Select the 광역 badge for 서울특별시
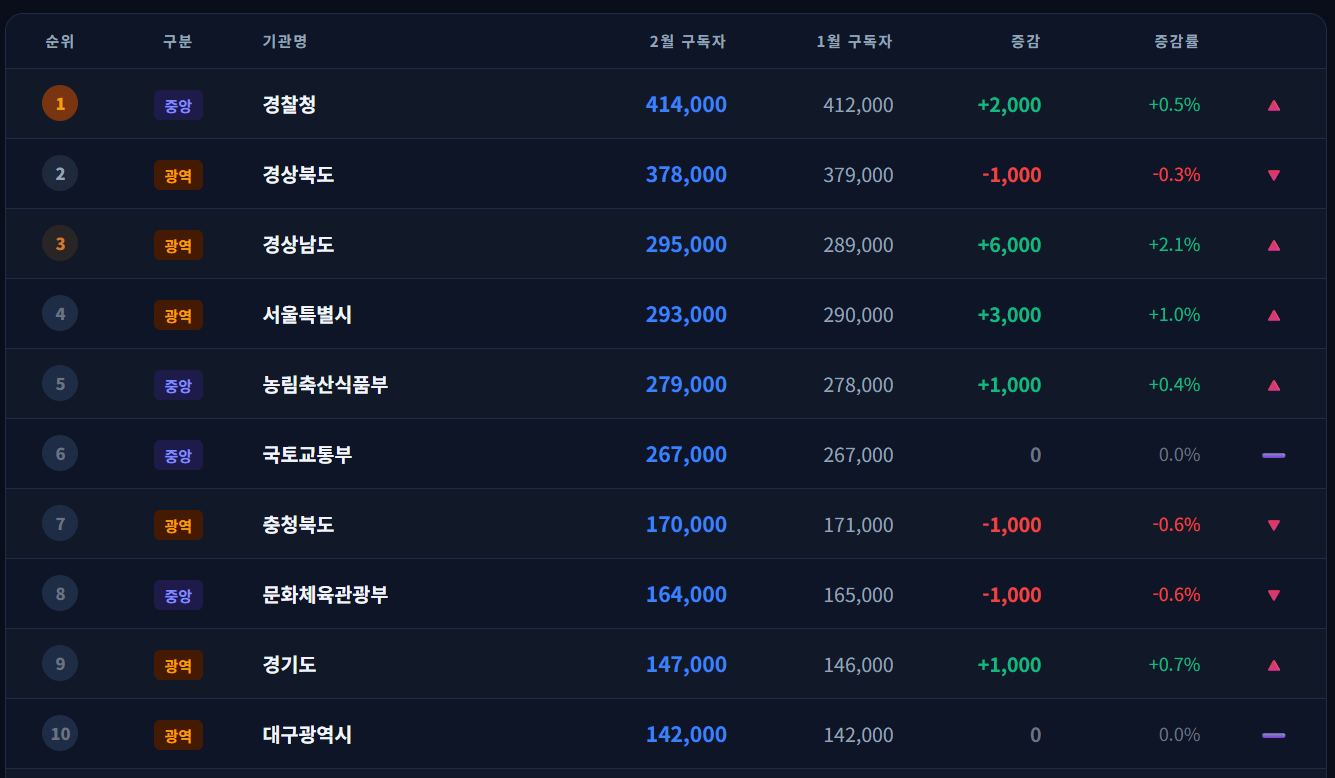The width and height of the screenshot is (1335, 778). tap(178, 314)
